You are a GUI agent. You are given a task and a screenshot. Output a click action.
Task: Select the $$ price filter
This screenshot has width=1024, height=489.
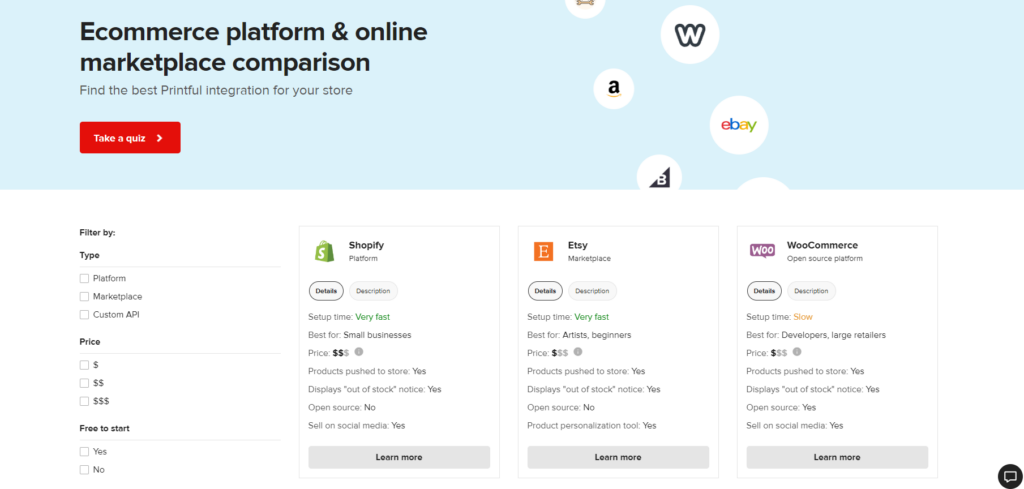tap(84, 383)
